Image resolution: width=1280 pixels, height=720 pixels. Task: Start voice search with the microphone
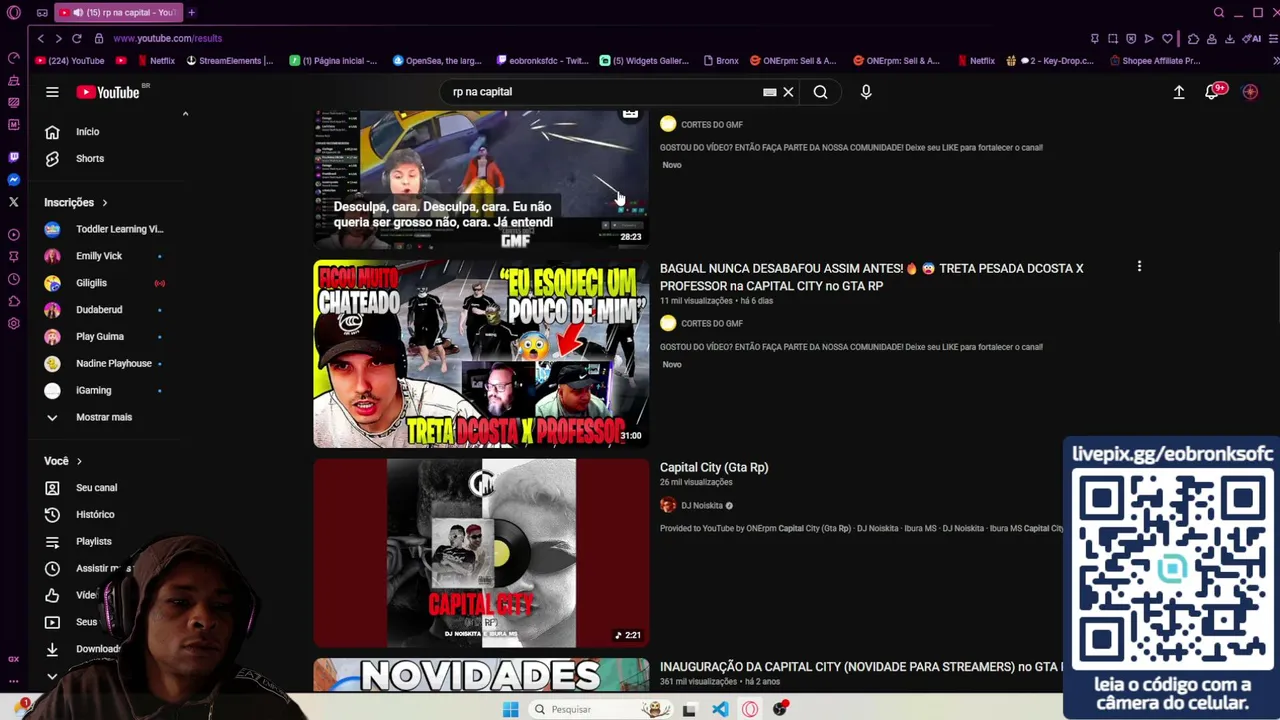coord(866,92)
